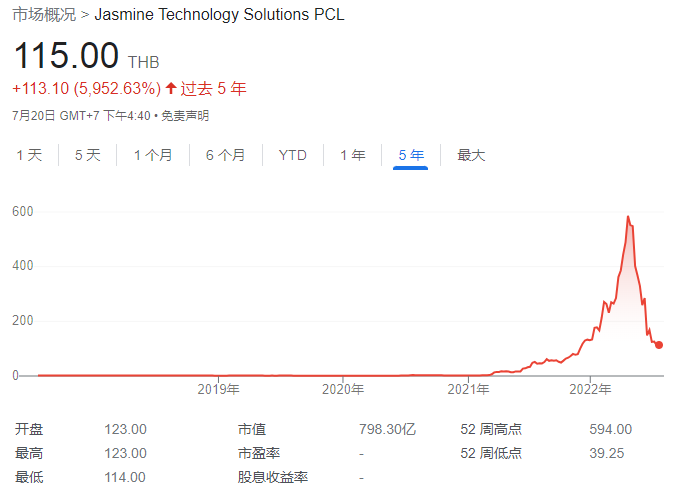The height and width of the screenshot is (497, 683).
Task: Switch to the 5 天 range tab
Action: tap(88, 155)
